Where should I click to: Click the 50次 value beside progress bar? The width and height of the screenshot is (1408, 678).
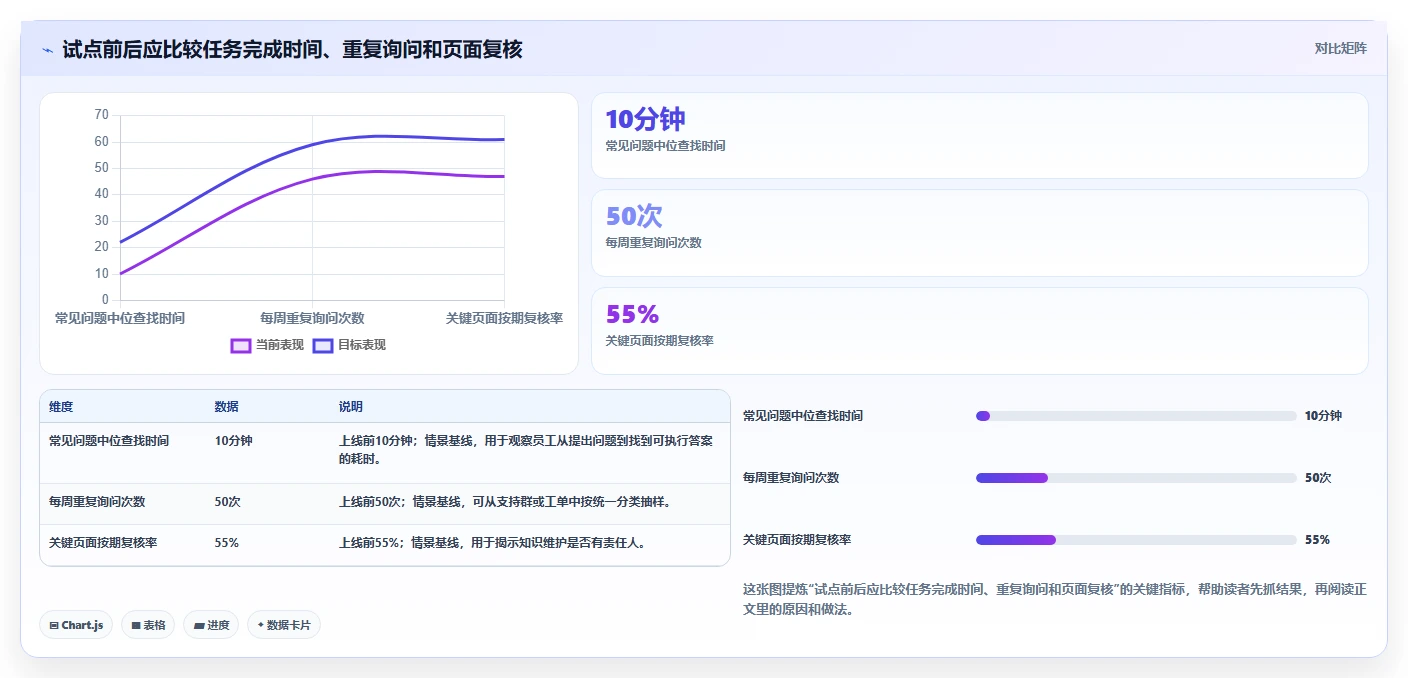pyautogui.click(x=1318, y=478)
